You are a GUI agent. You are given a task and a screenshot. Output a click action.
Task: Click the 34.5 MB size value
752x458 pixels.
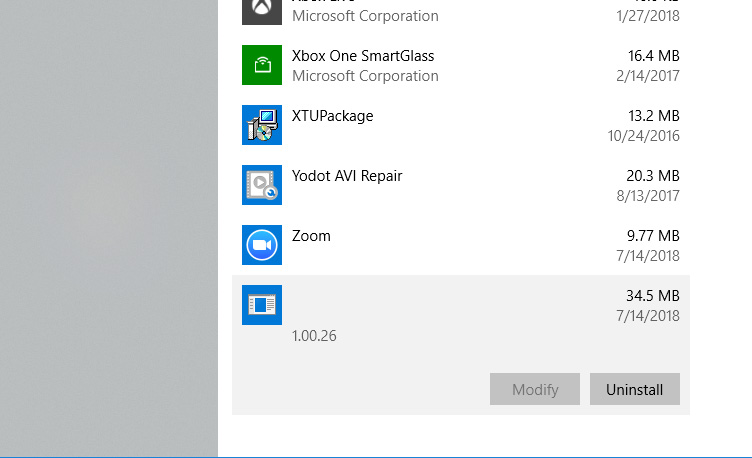[x=653, y=296]
